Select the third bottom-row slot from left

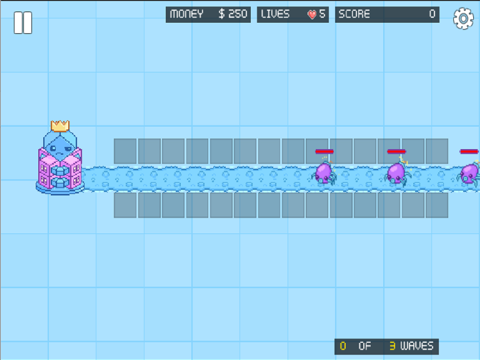[x=173, y=205]
